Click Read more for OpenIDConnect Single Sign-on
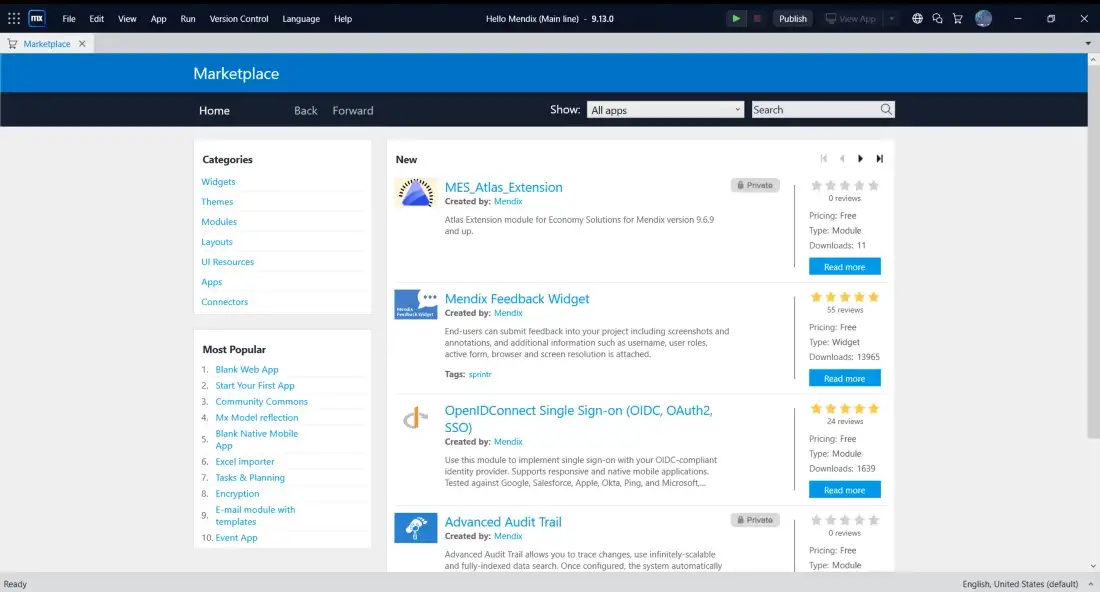 point(845,490)
